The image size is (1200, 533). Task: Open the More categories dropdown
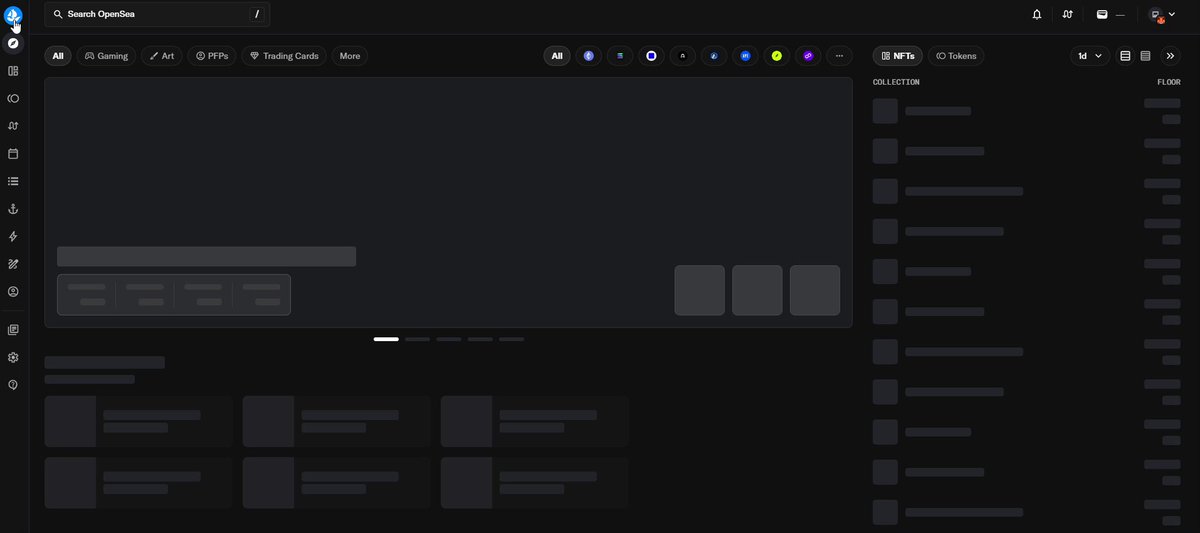pyautogui.click(x=350, y=56)
